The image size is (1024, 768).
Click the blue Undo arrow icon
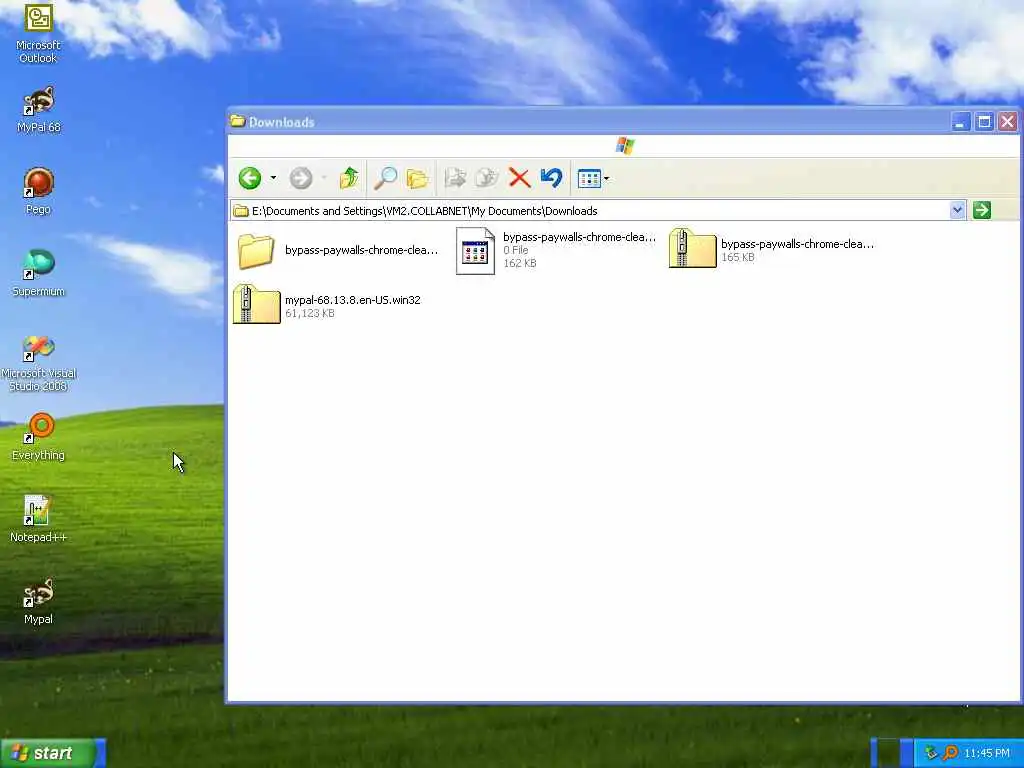[551, 178]
